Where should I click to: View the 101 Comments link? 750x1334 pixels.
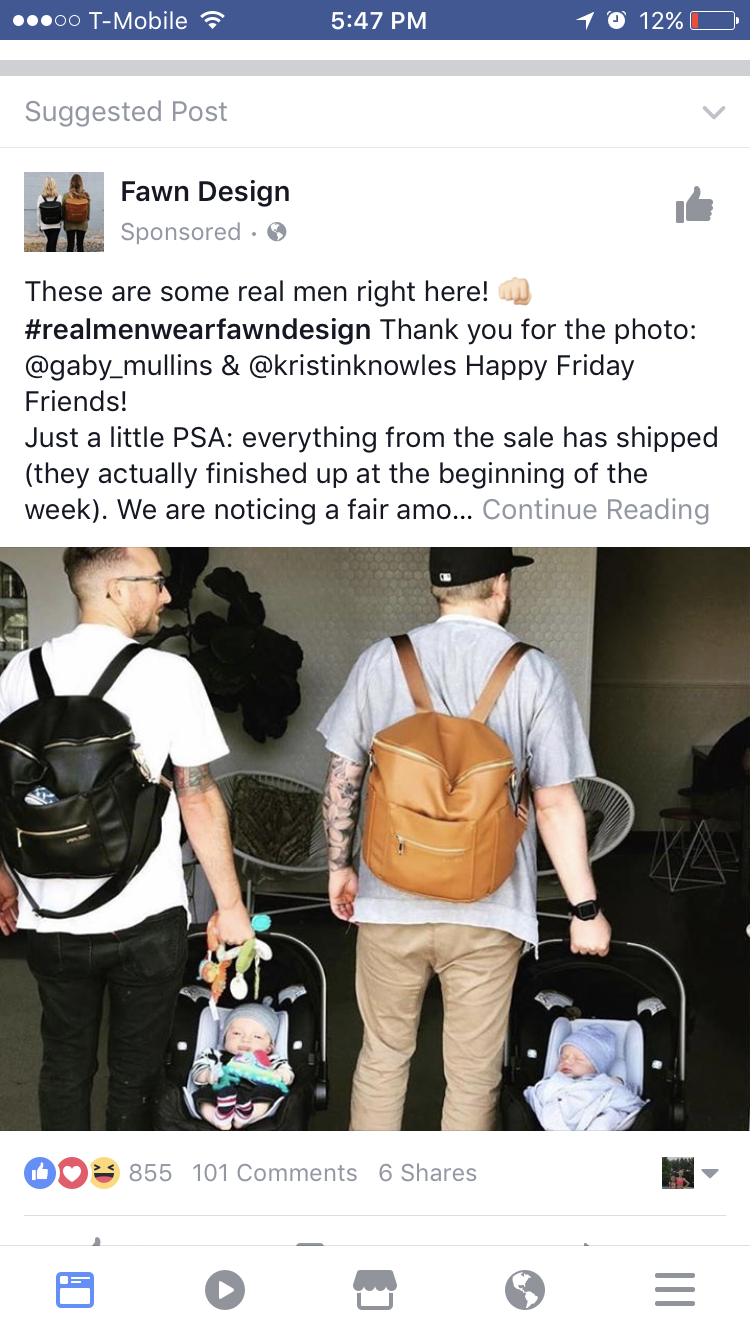274,1173
